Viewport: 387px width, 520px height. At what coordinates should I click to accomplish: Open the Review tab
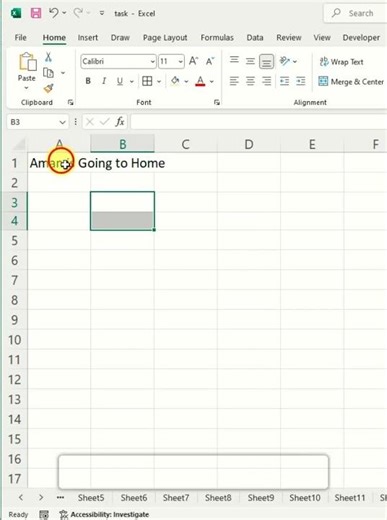tap(289, 37)
